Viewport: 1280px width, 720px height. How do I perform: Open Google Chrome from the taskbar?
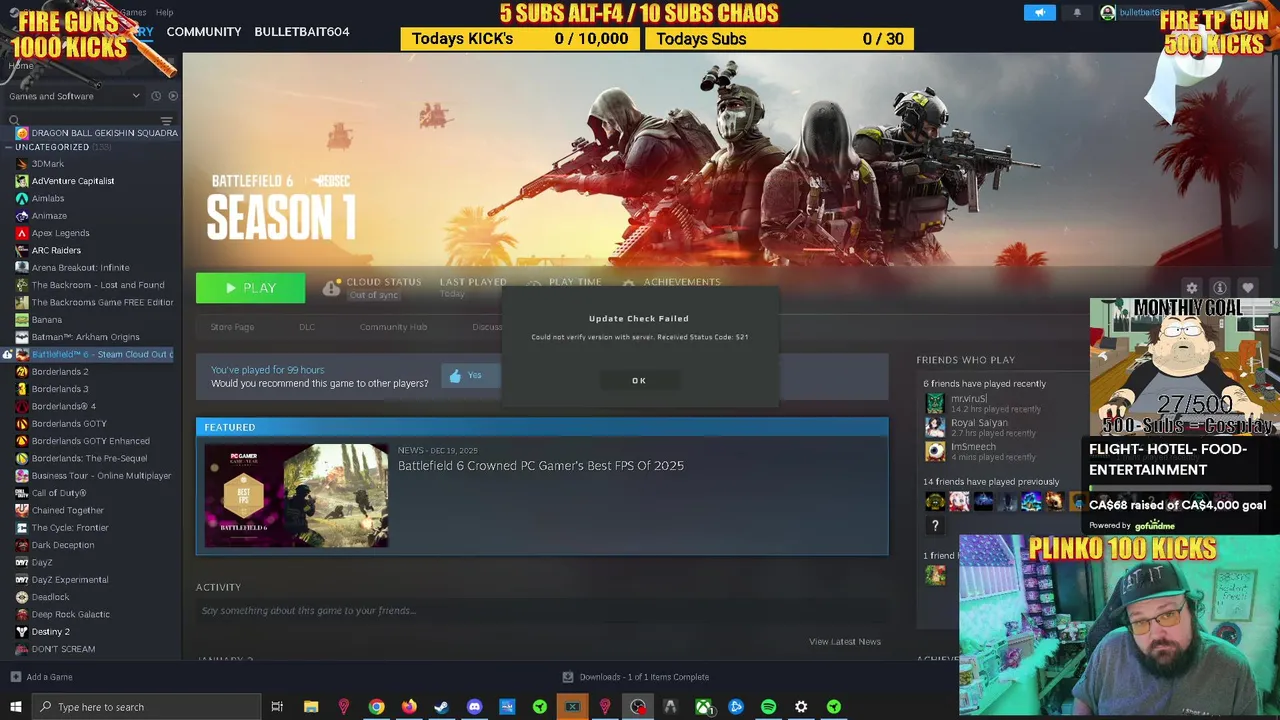click(x=376, y=707)
